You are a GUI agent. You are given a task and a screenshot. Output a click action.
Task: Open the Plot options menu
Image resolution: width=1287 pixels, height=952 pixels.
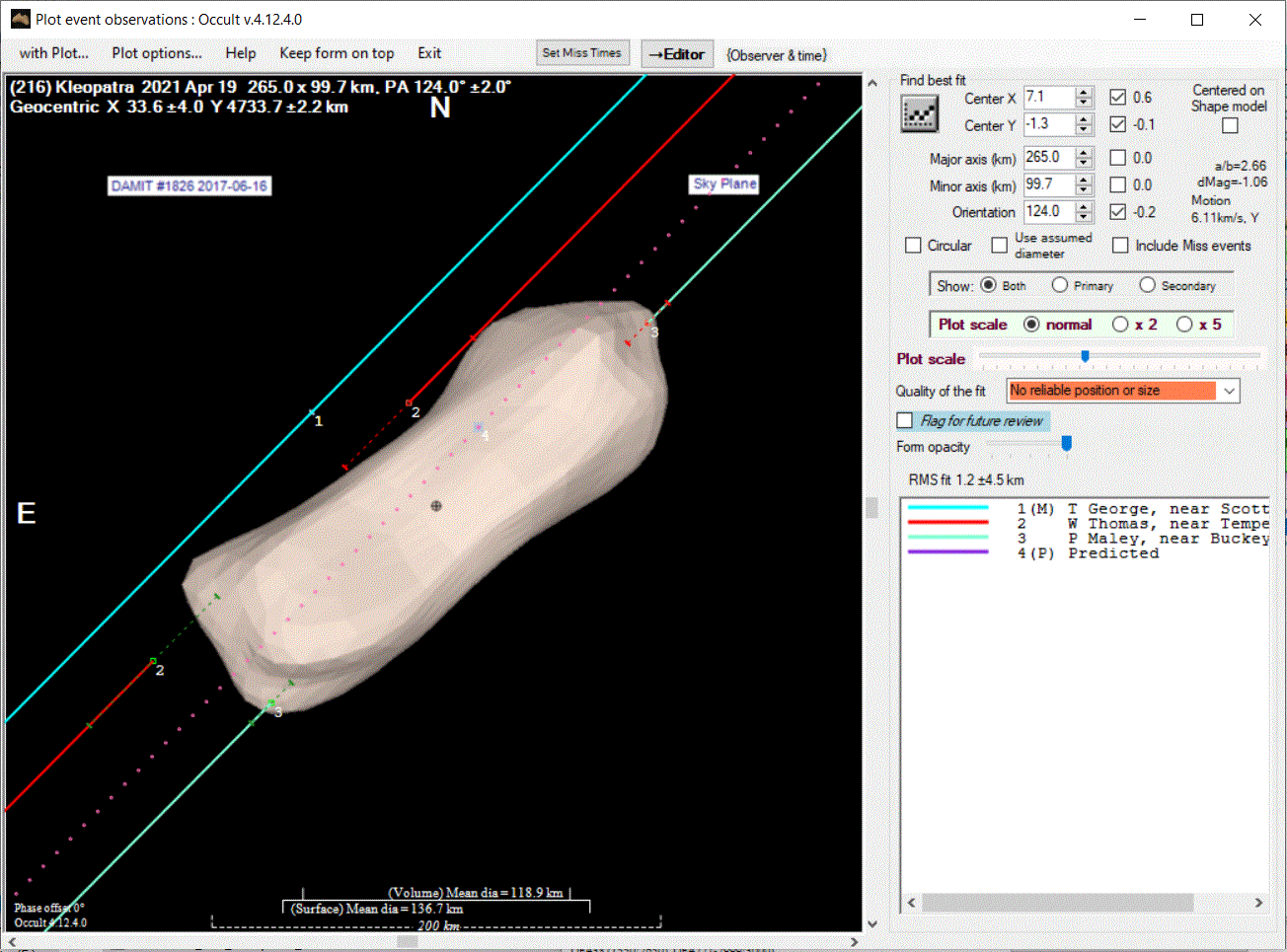(x=156, y=53)
